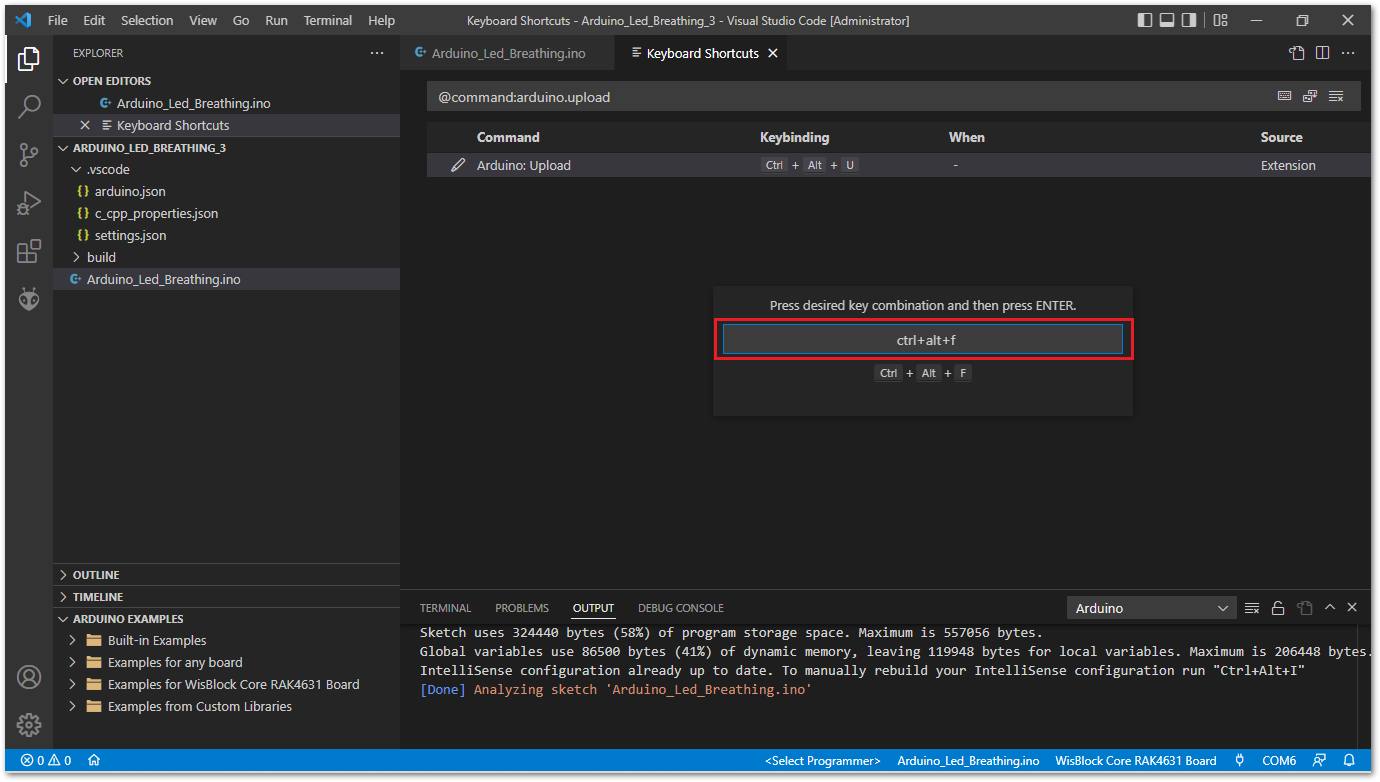Open the PlatformIO alien icon view
The image size is (1380, 782).
tap(29, 299)
